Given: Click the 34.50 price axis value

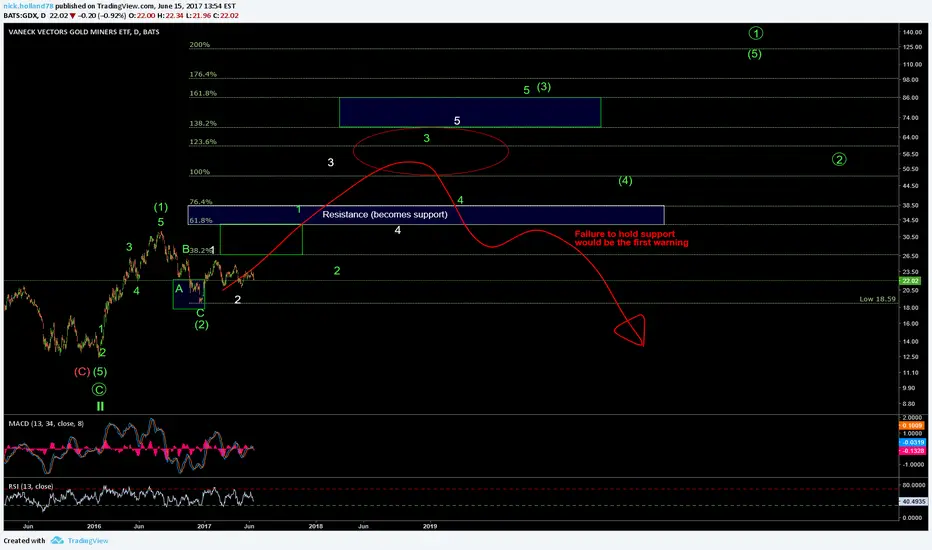Looking at the screenshot, I should pos(910,220).
